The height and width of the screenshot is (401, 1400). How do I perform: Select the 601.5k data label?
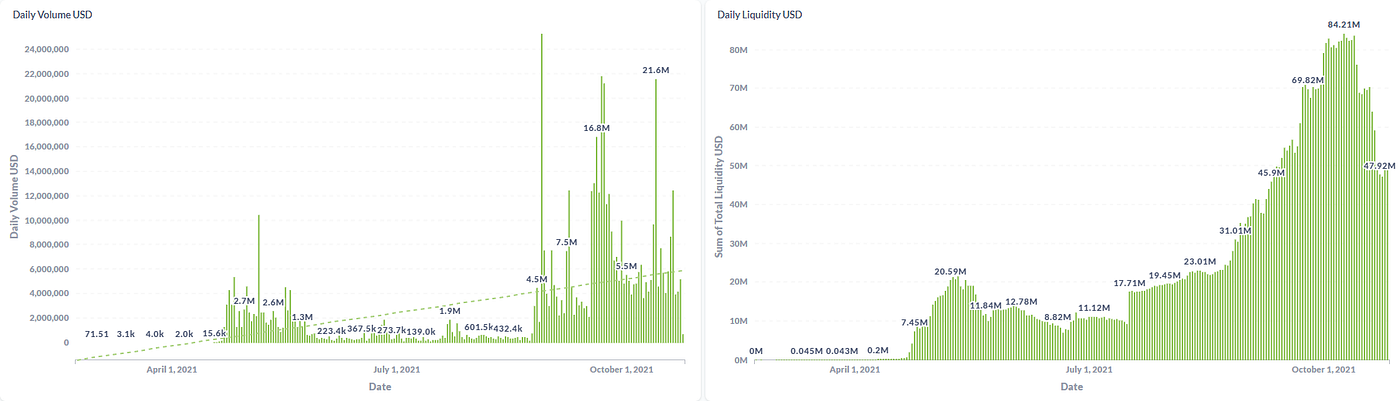479,327
